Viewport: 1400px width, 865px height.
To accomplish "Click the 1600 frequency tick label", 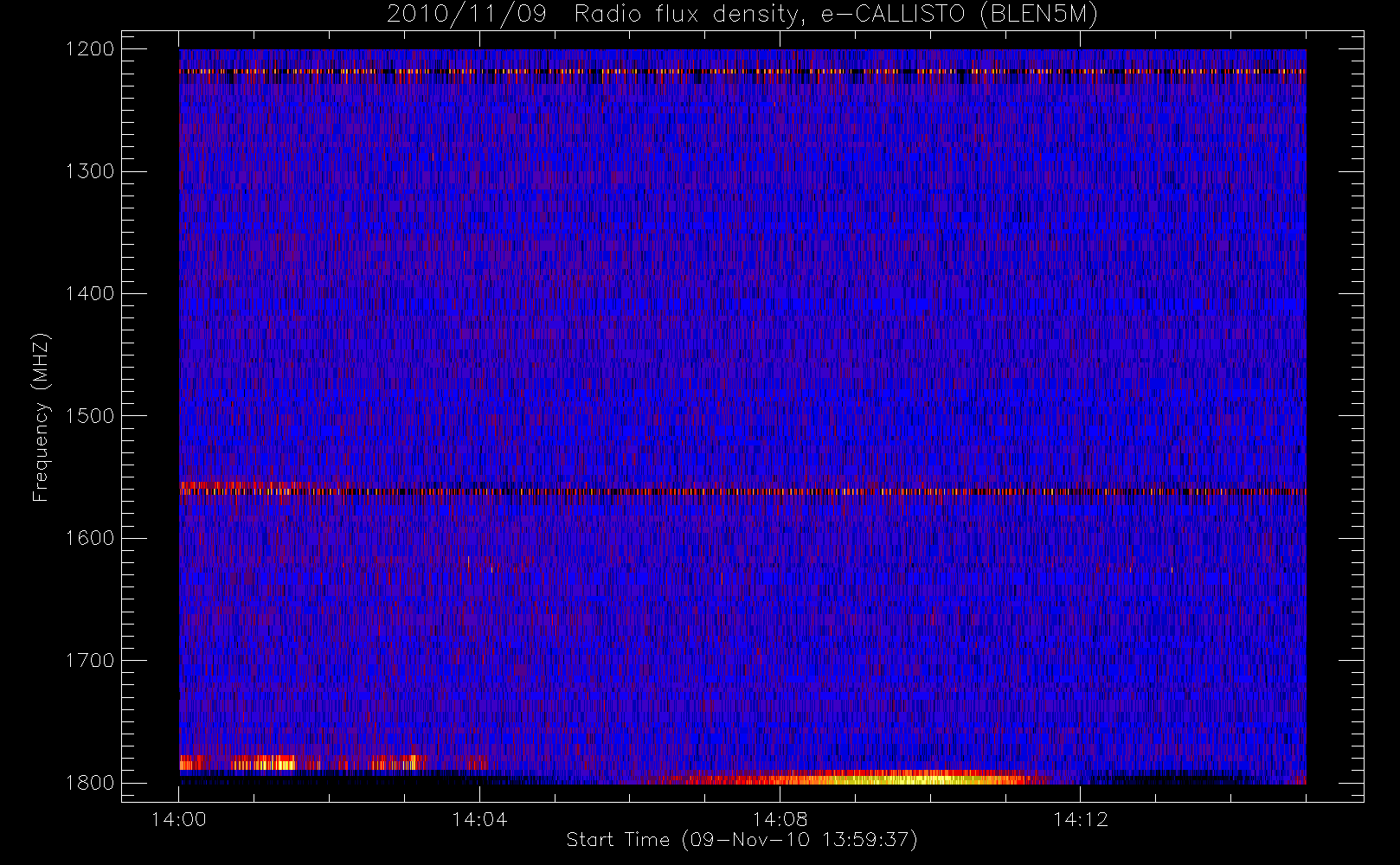I will [91, 538].
